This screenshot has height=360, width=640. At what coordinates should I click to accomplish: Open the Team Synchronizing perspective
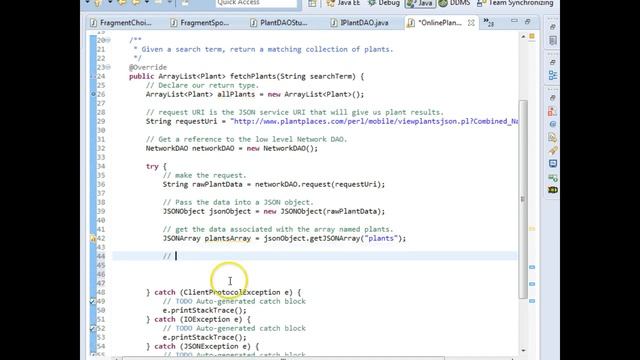(515, 3)
